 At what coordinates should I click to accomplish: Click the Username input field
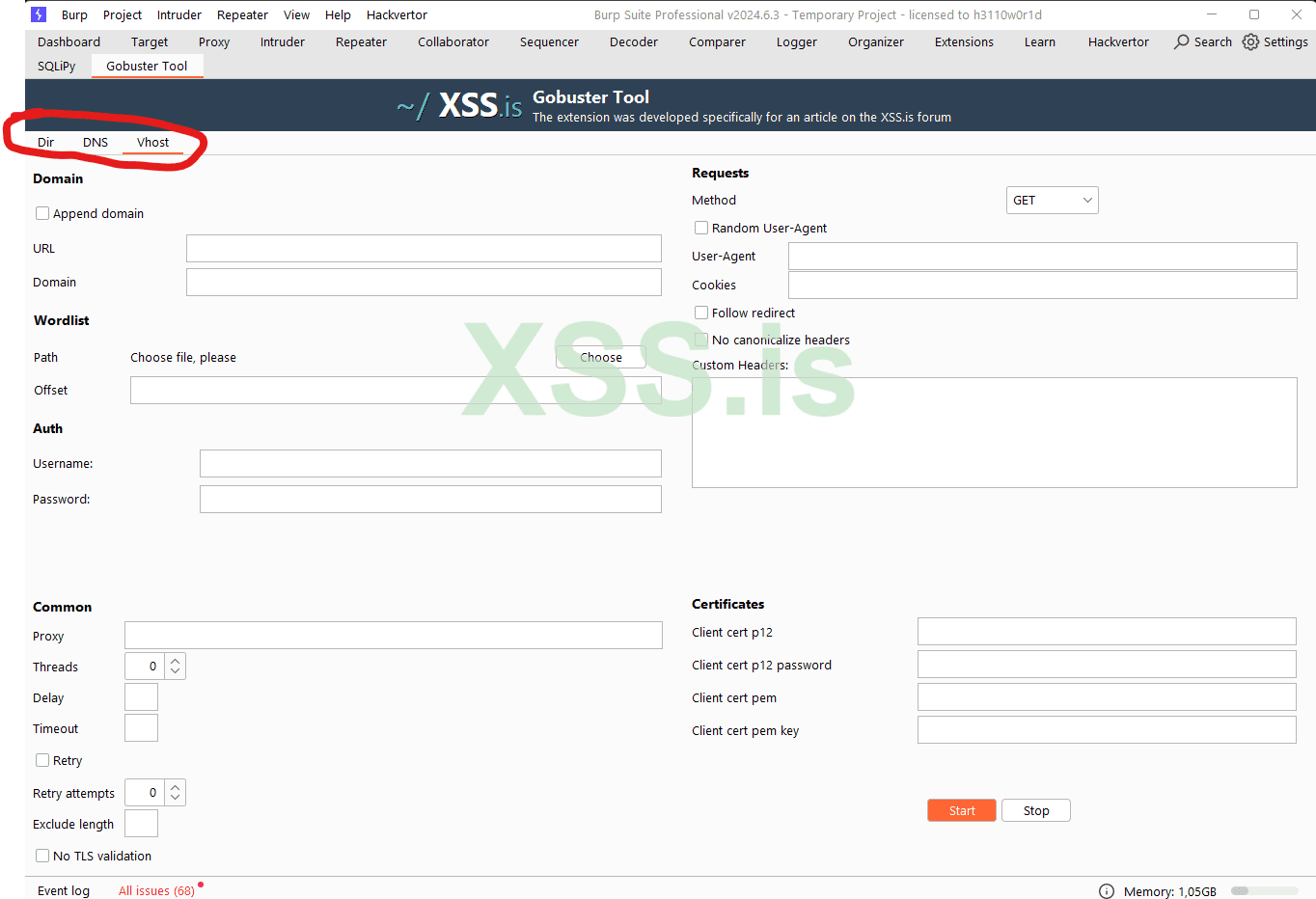pyautogui.click(x=430, y=463)
